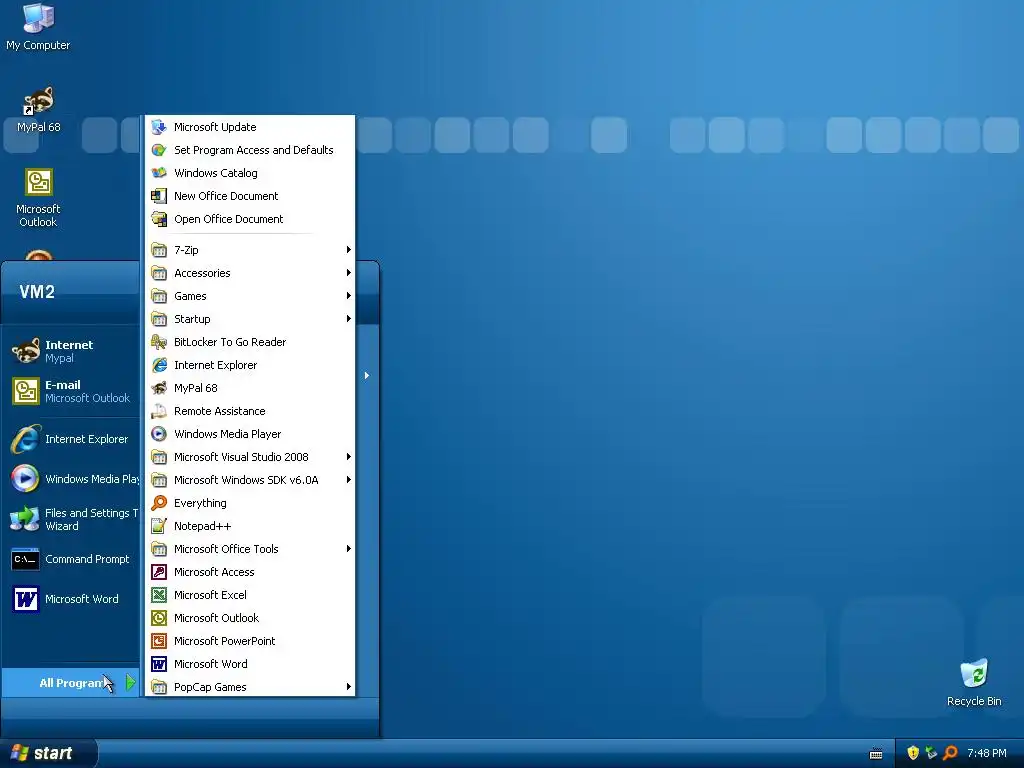Expand the Games submenu
The image size is (1024, 768).
[x=249, y=296]
